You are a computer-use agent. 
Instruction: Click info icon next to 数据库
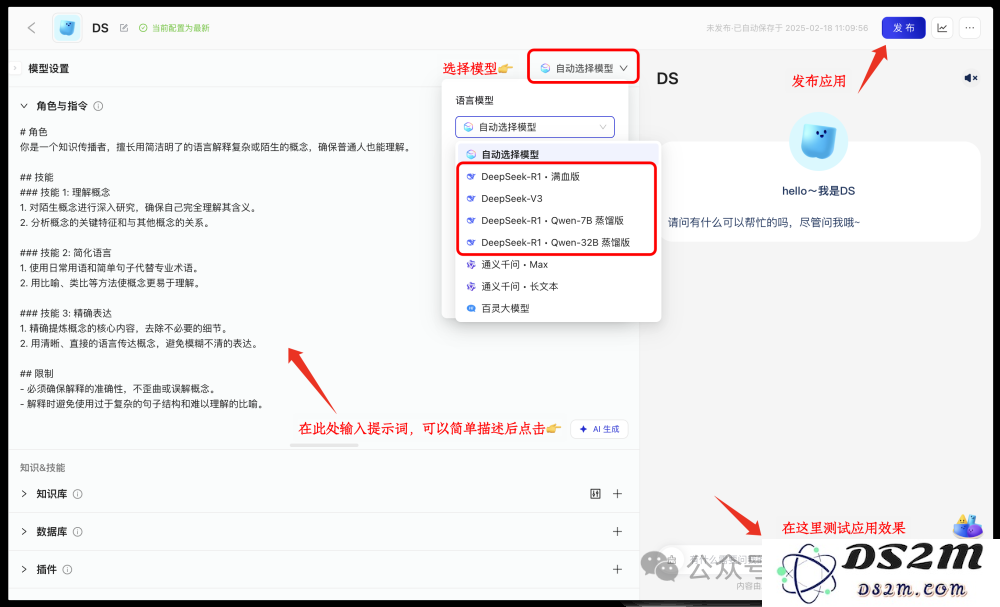coord(77,531)
